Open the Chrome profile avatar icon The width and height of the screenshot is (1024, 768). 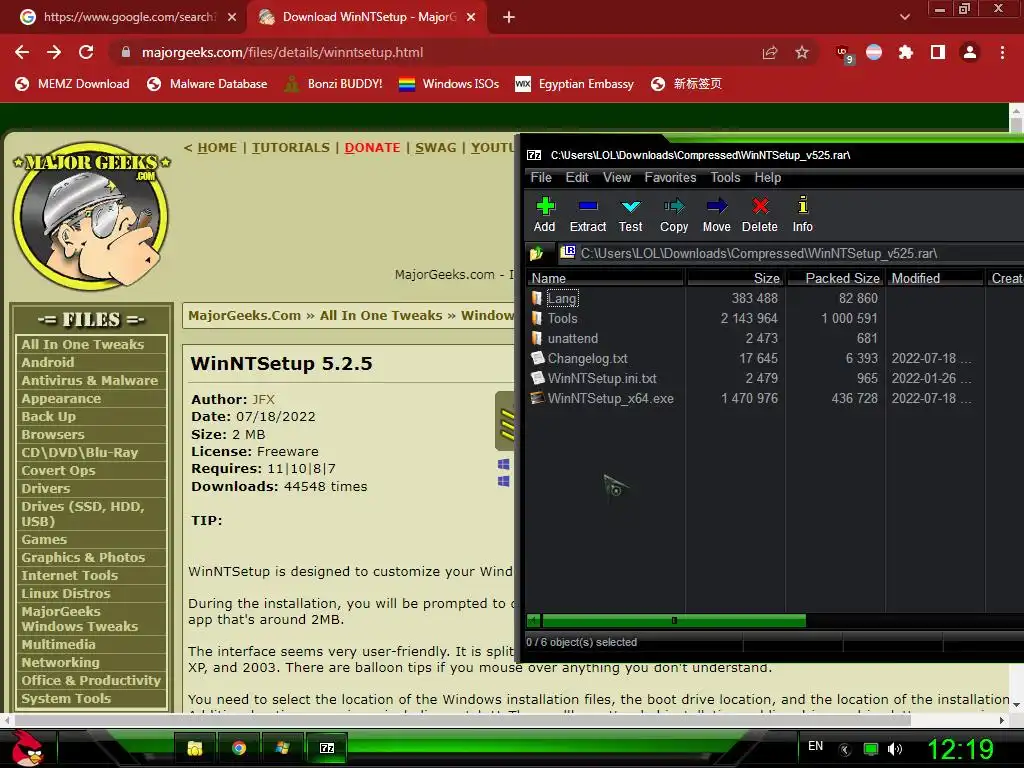970,52
